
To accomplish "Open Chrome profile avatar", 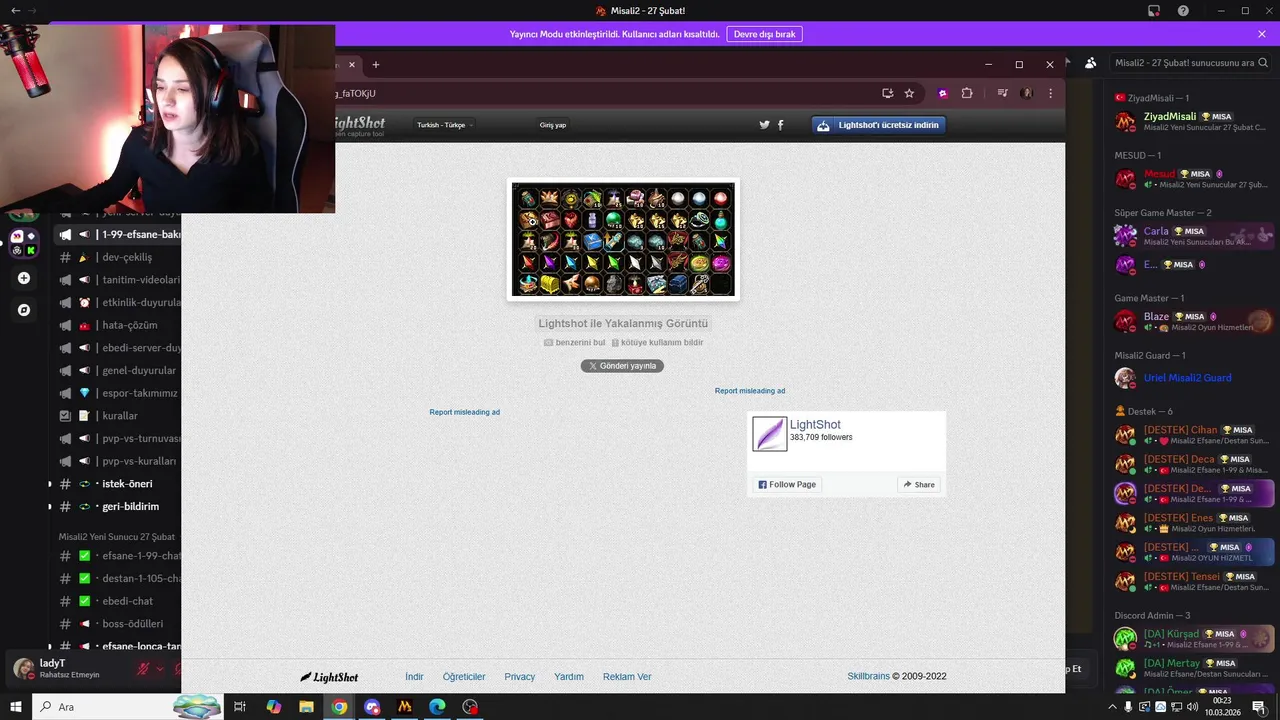I will 1026,93.
